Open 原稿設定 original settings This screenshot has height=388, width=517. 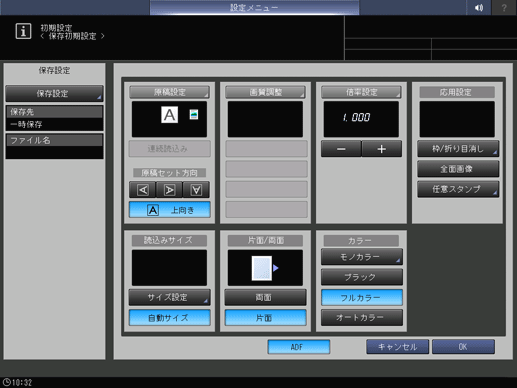[169, 92]
